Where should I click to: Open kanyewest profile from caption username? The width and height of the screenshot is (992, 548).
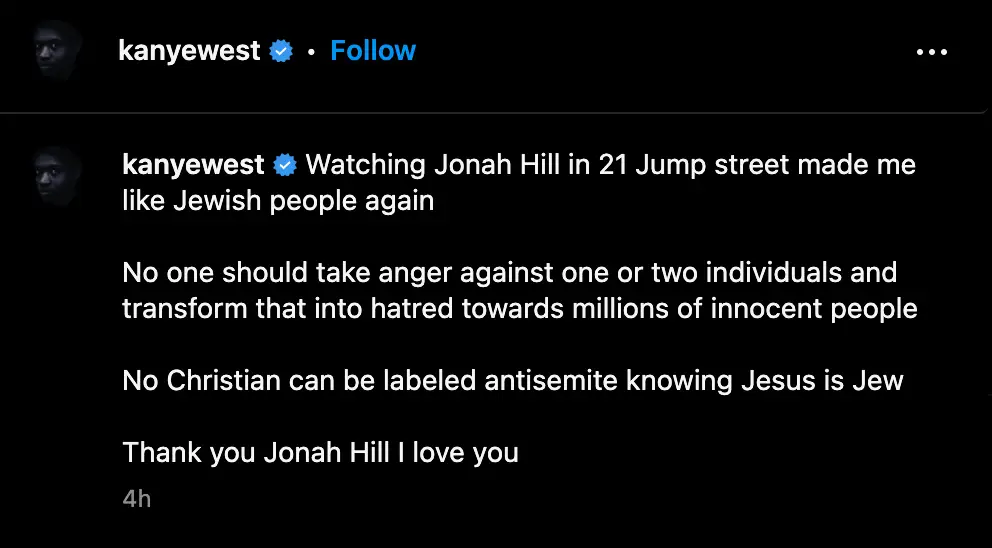tap(193, 164)
